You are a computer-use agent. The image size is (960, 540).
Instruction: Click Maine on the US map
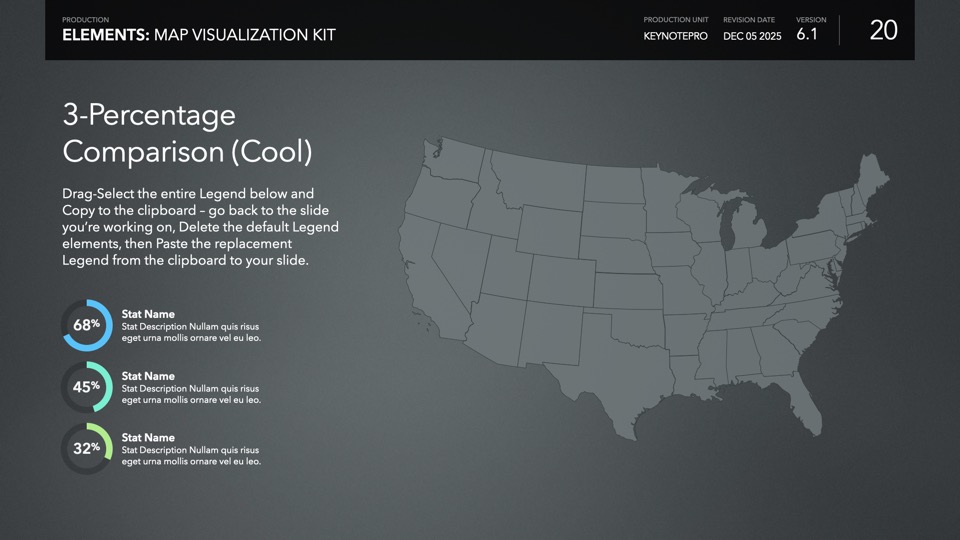(x=872, y=178)
